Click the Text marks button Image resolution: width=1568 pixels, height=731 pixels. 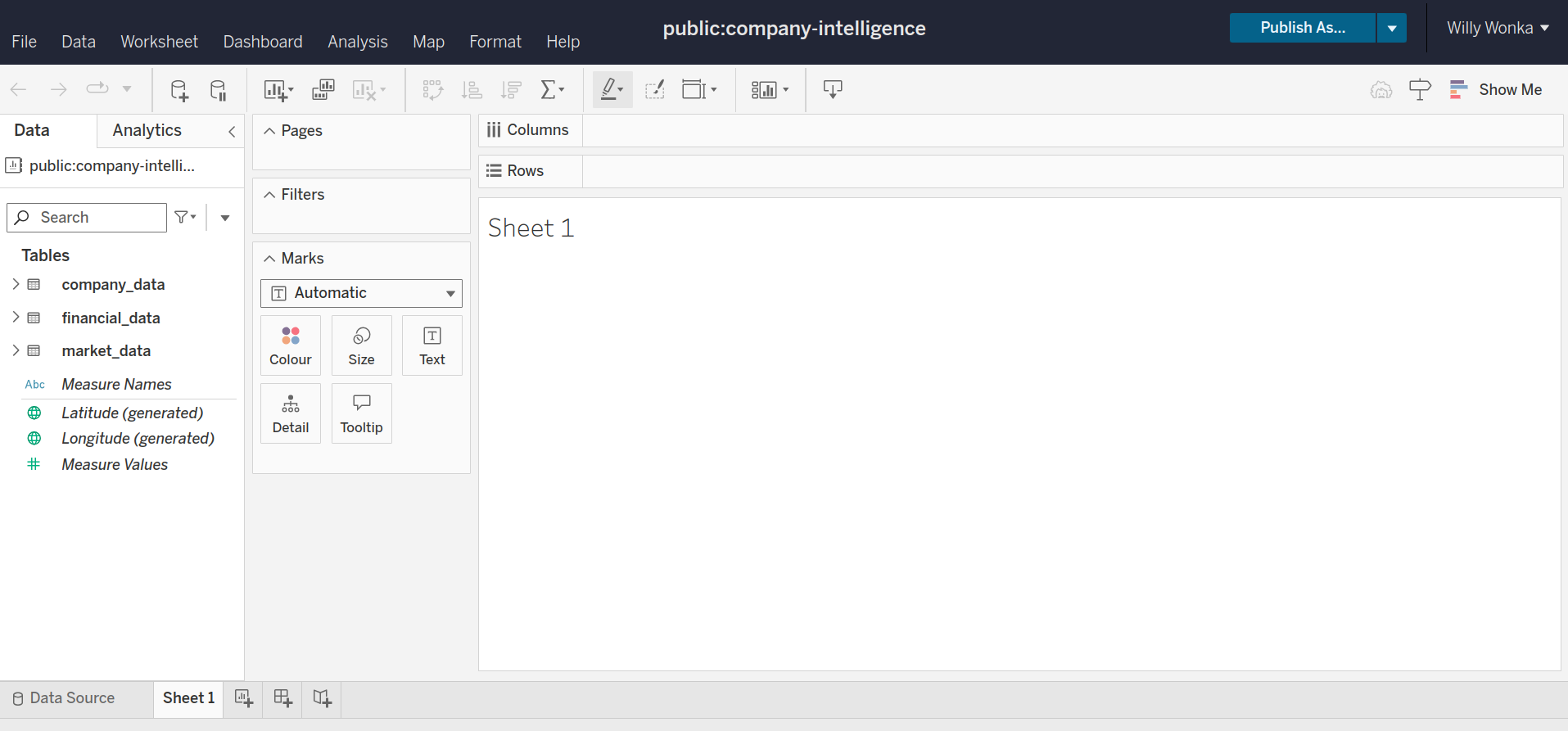pos(432,345)
